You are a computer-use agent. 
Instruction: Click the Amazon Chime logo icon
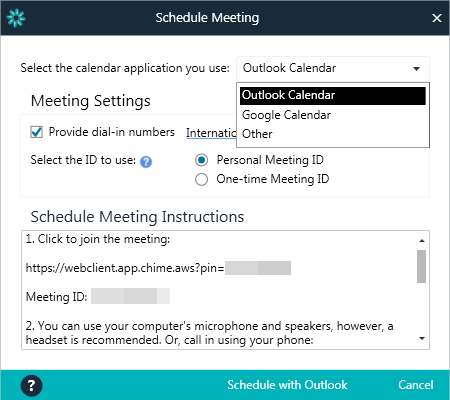[x=16, y=18]
